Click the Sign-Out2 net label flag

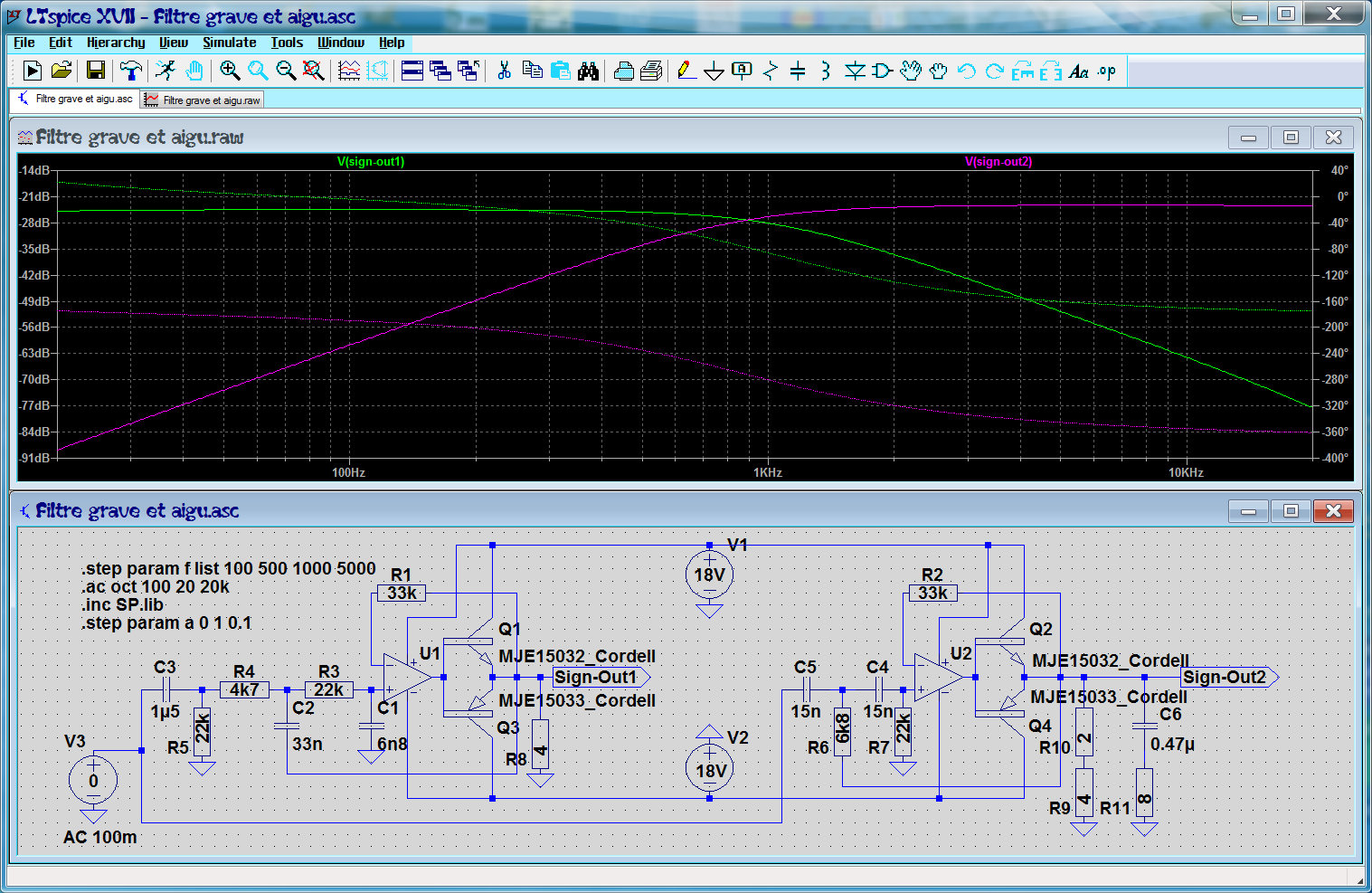1230,677
